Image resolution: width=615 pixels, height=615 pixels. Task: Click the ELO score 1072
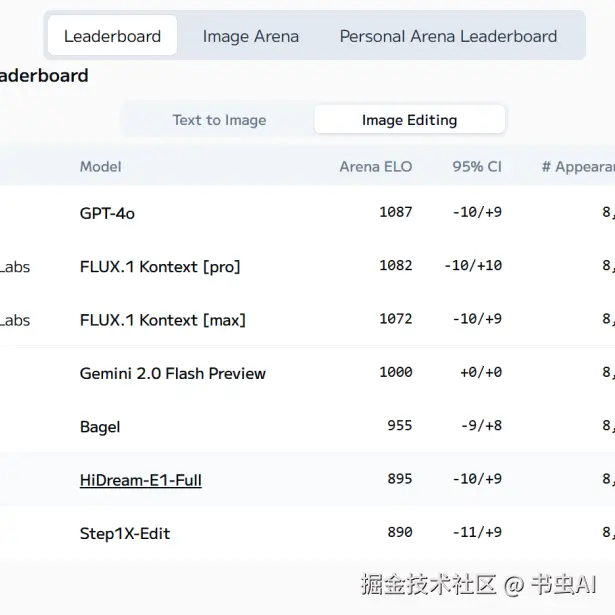coord(396,319)
